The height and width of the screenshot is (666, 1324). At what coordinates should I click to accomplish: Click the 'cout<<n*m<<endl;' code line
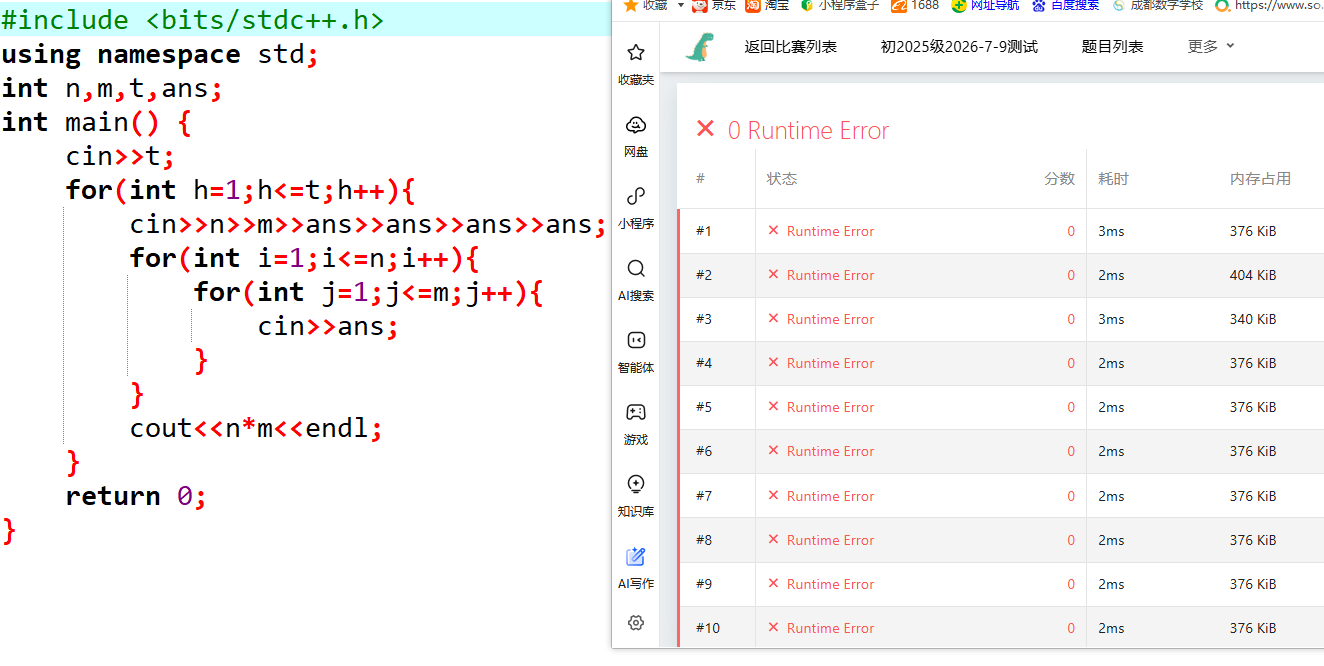click(256, 428)
